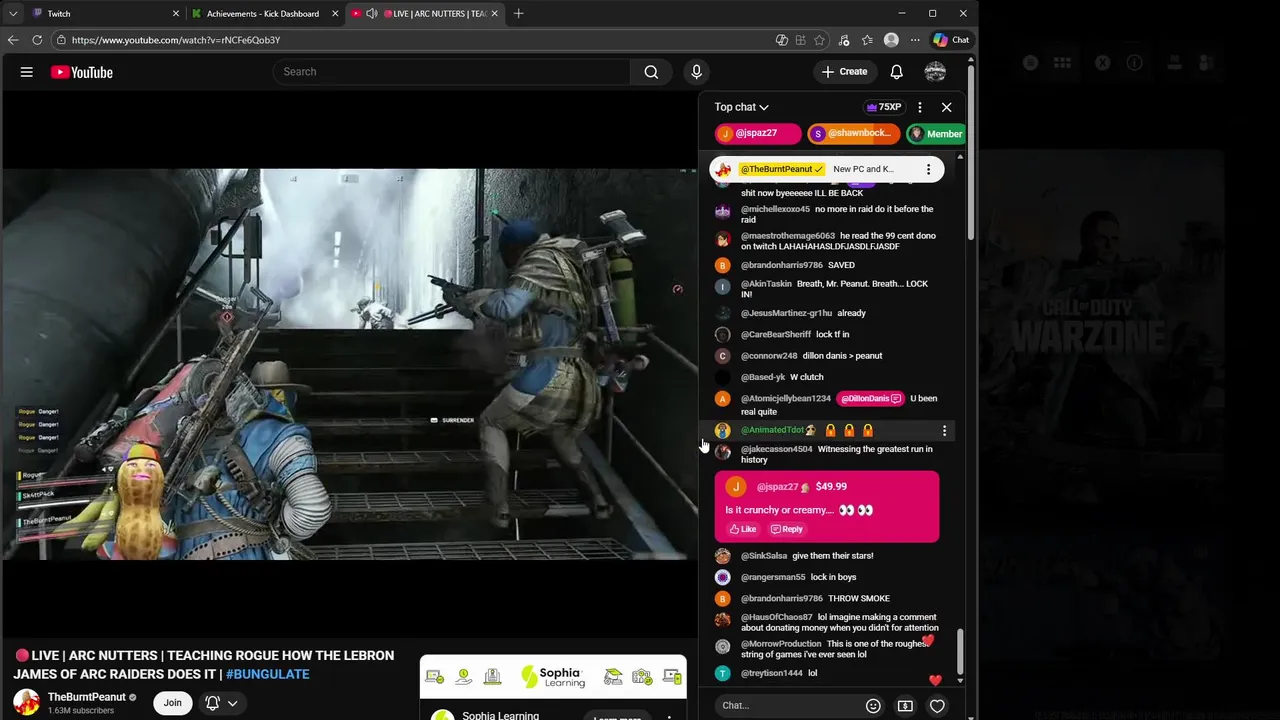The width and height of the screenshot is (1280, 720).
Task: Open TheBurntPeanut channel name link
Action: tap(87, 697)
